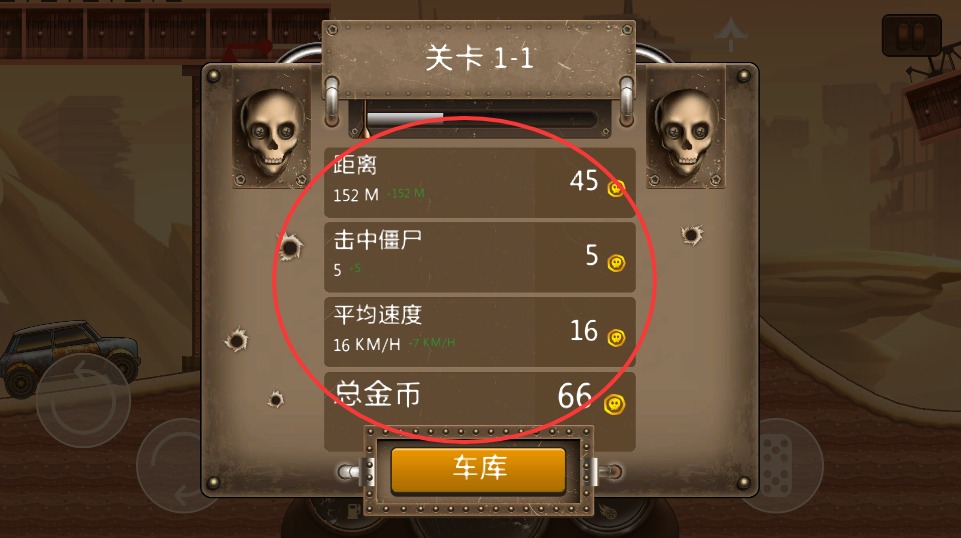
Task: Click the coin icon beside 16 reward
Action: tap(616, 338)
